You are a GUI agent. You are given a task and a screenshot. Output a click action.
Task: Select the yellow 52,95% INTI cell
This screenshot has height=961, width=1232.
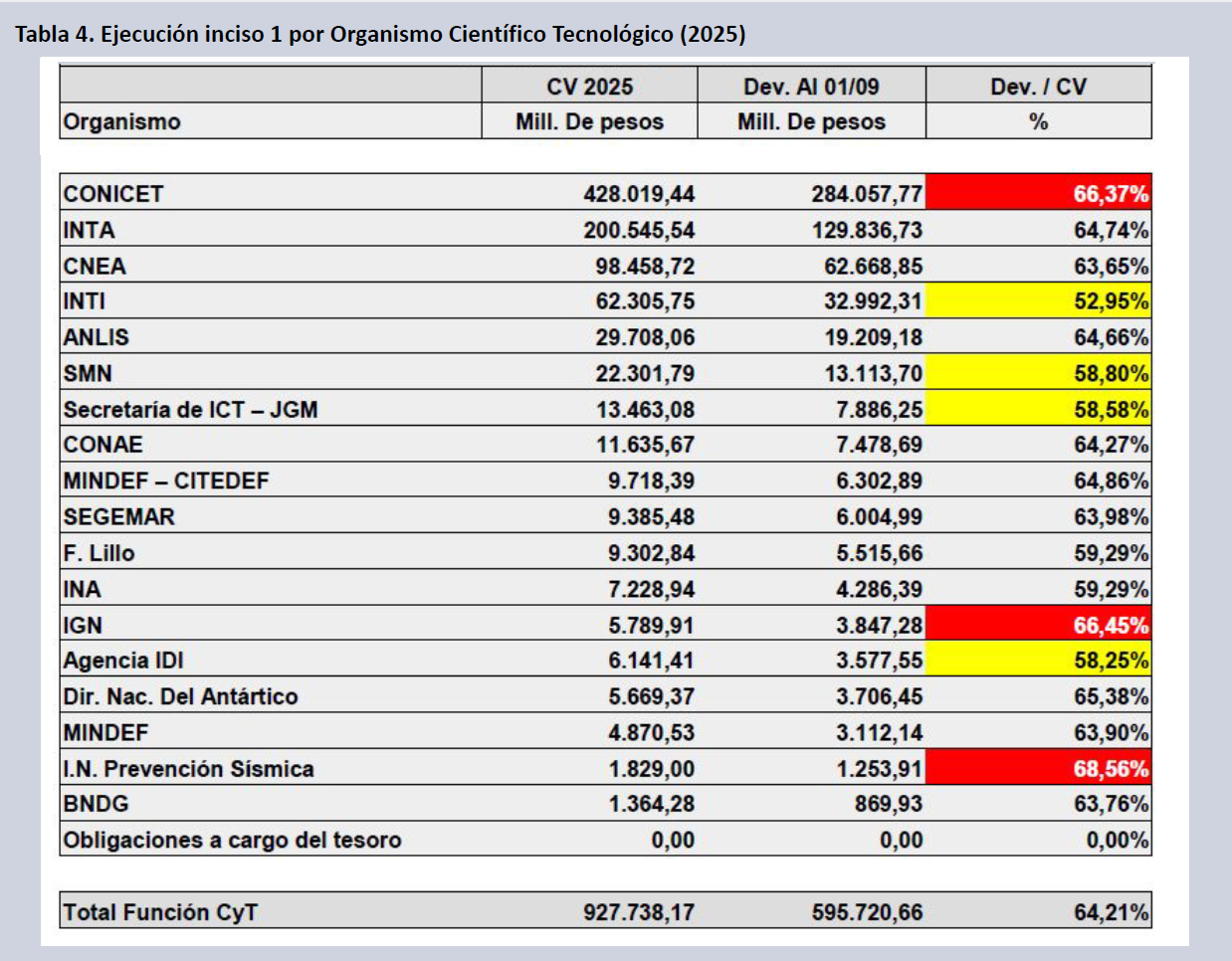[1038, 300]
